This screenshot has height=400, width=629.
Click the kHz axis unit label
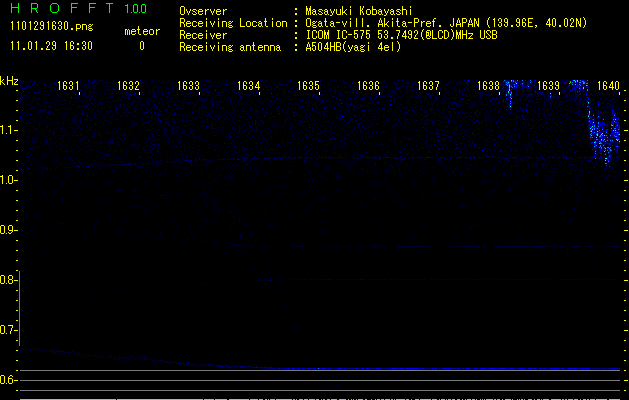9,81
